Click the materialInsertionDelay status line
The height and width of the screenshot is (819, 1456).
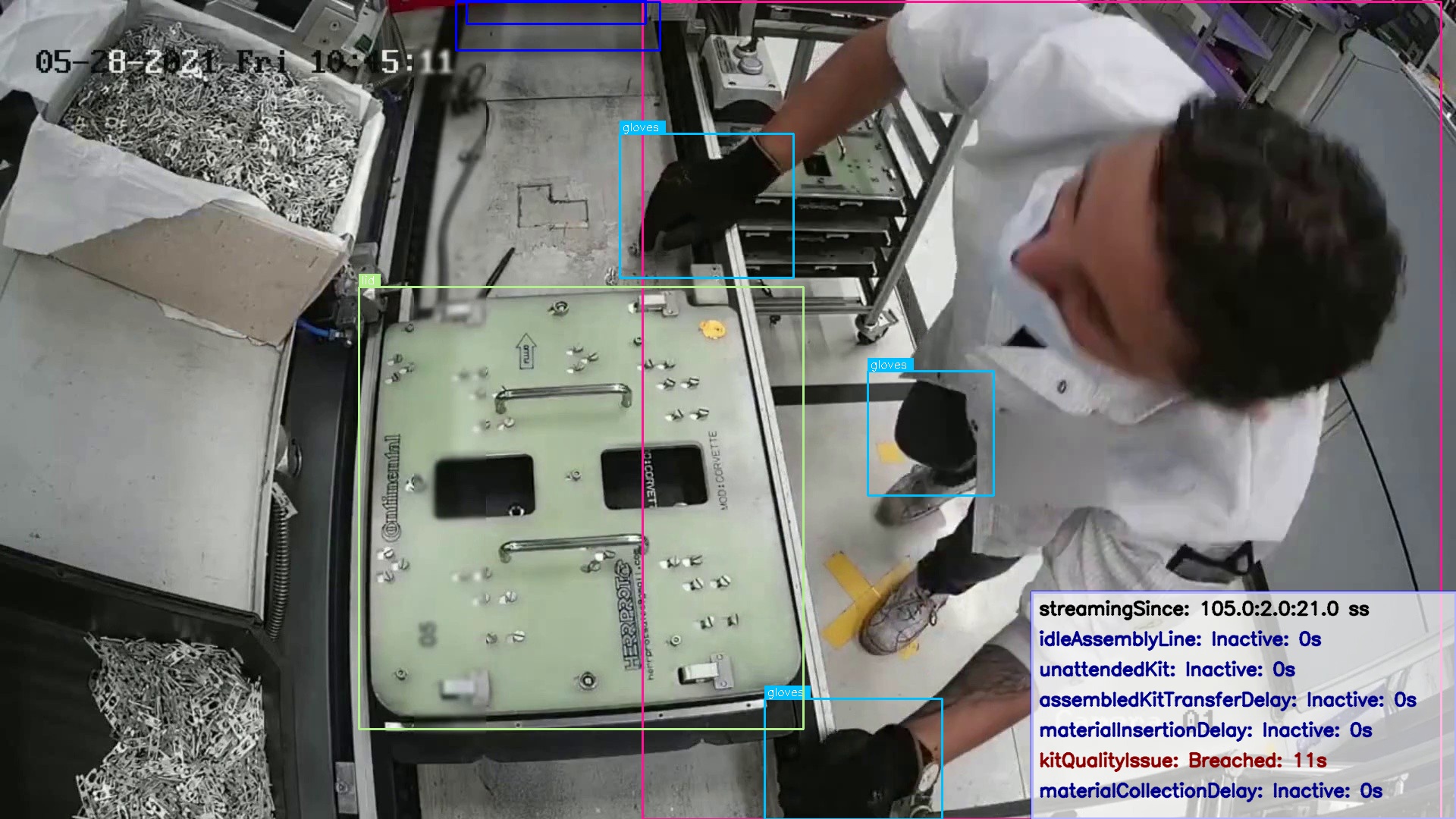tap(1204, 730)
